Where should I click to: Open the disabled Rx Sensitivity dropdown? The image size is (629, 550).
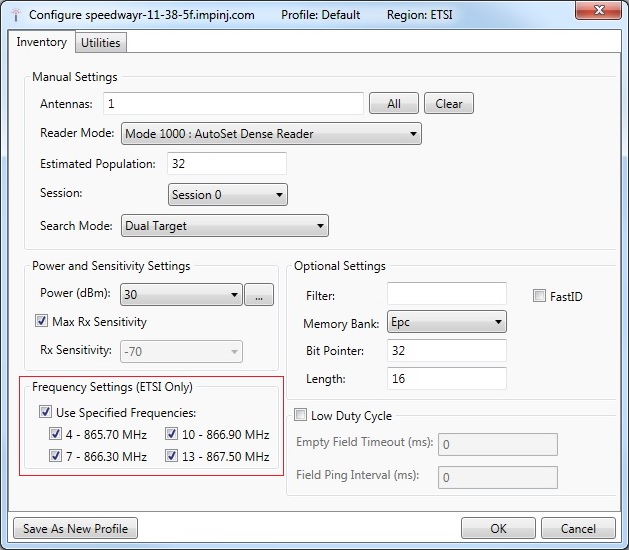coord(181,351)
